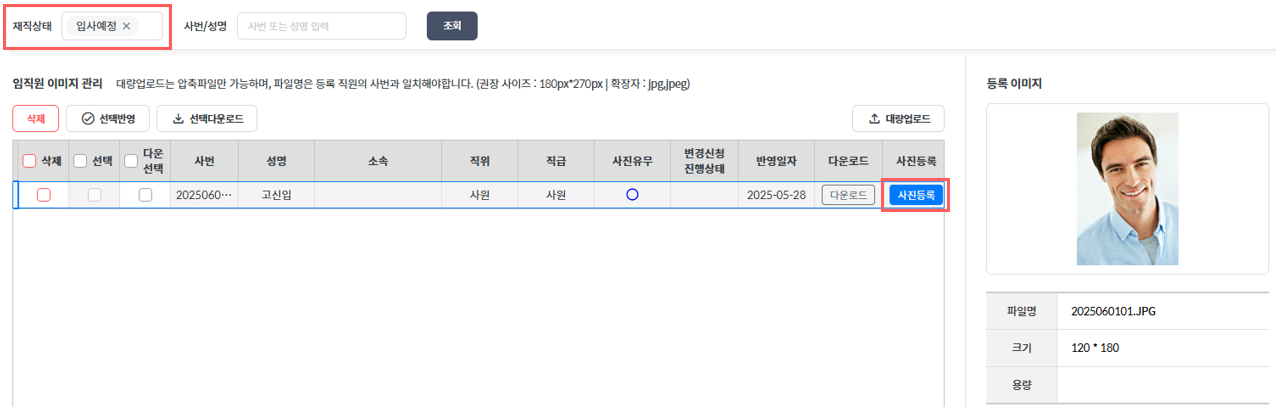
Task: Check the 다운선택 checkbox in 고신입 row
Action: (145, 195)
